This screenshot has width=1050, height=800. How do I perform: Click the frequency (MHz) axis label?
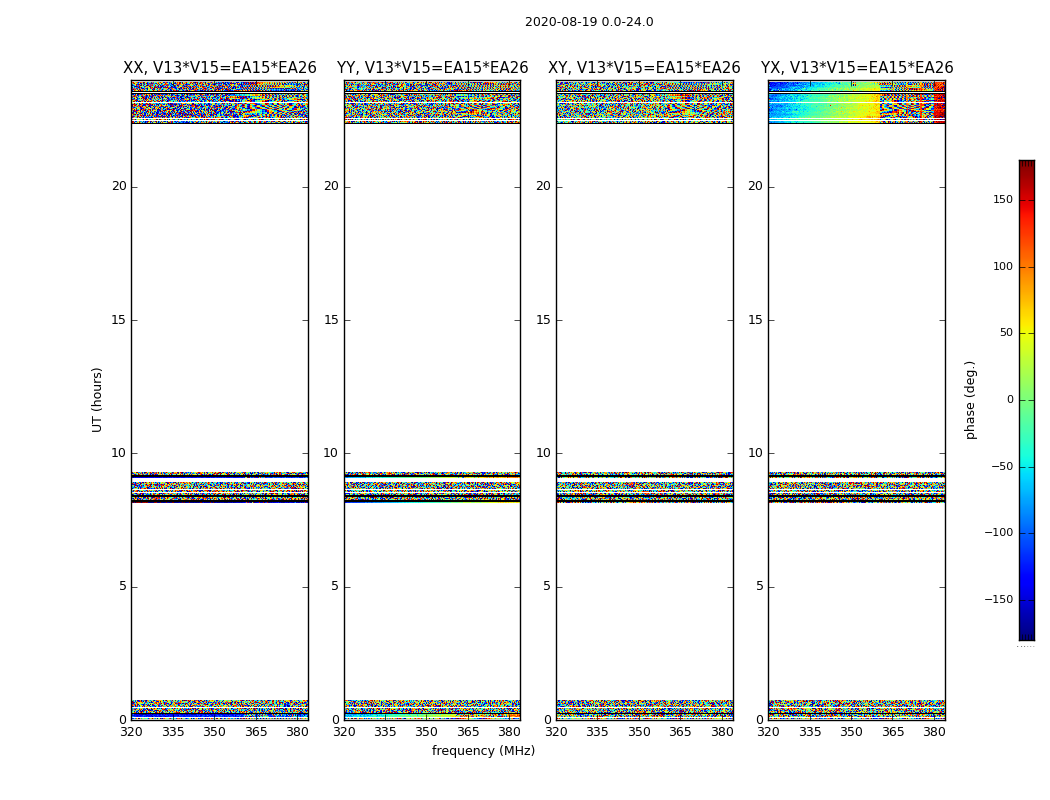(x=483, y=750)
